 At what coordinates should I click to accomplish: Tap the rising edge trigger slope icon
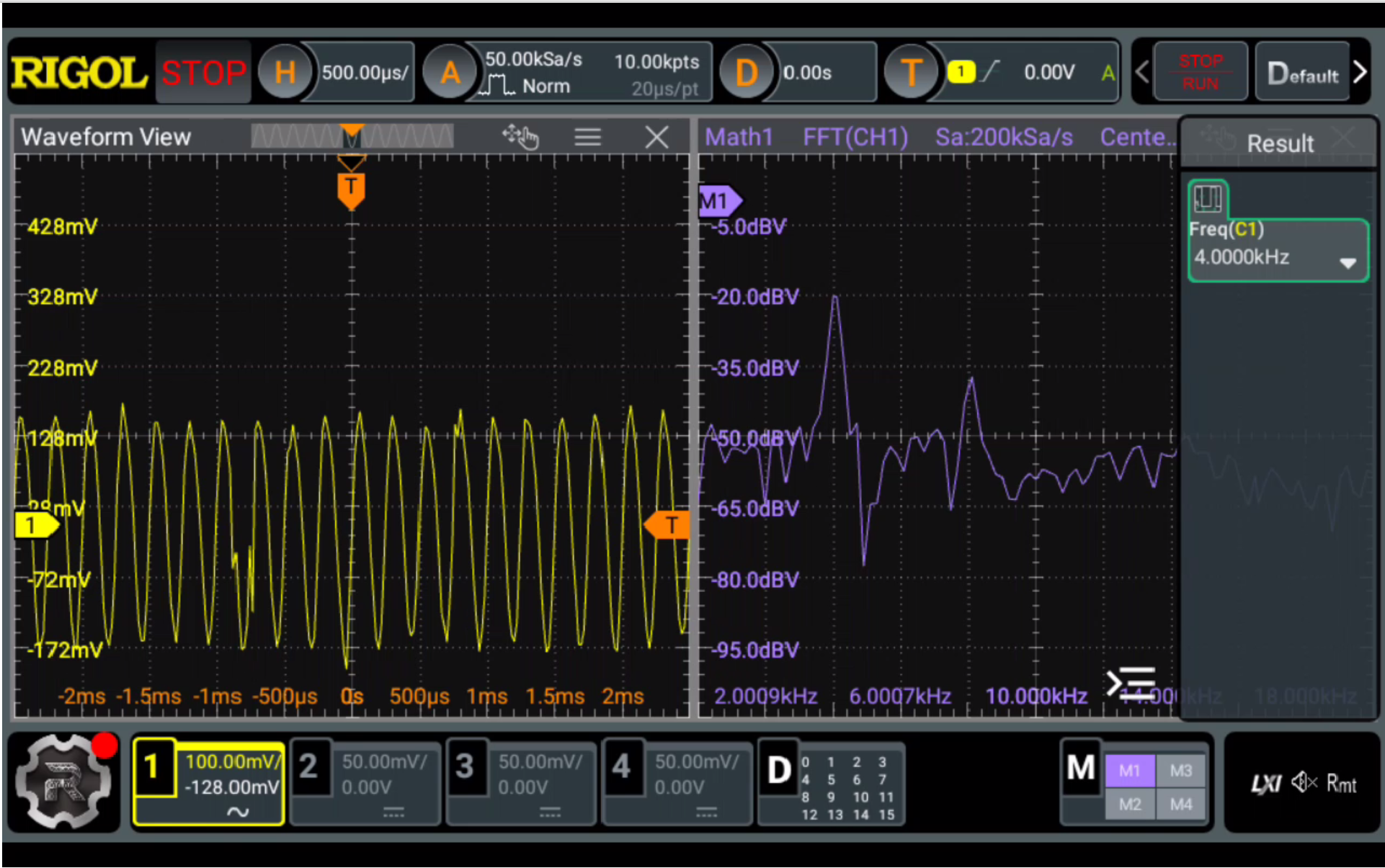click(991, 71)
